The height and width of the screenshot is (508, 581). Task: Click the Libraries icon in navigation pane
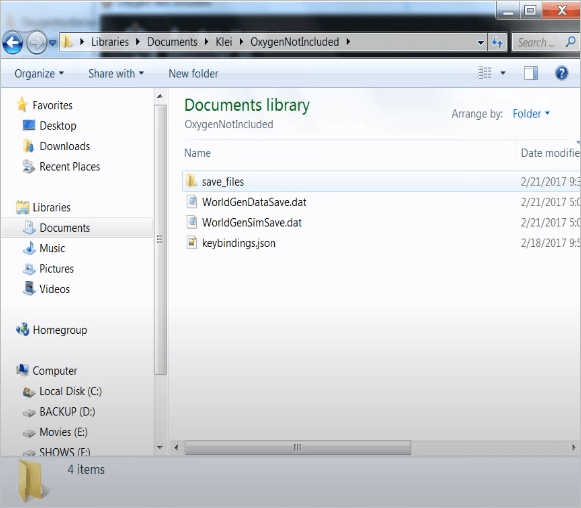tap(23, 207)
